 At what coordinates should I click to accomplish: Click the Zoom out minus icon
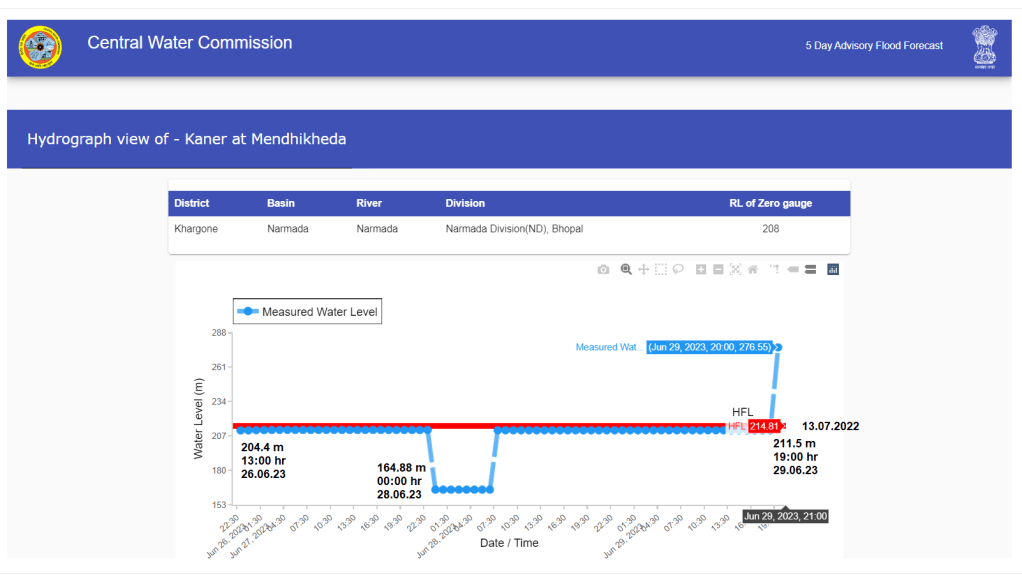[x=718, y=269]
